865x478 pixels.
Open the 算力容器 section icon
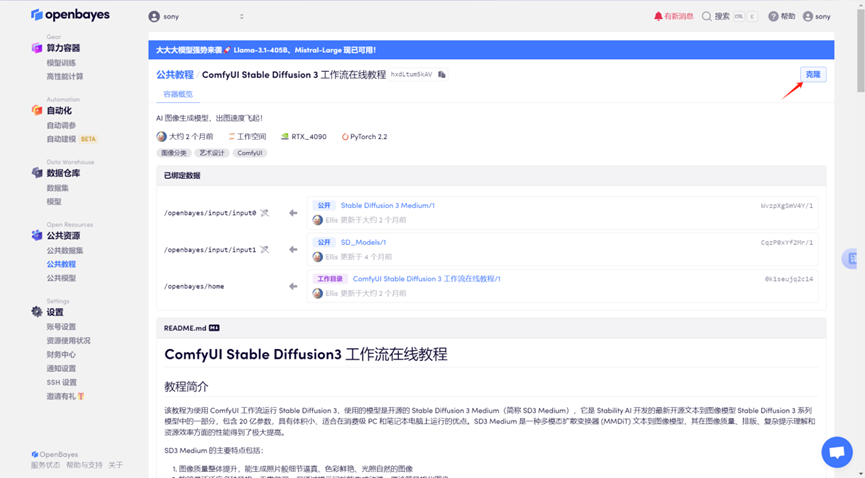pos(37,48)
